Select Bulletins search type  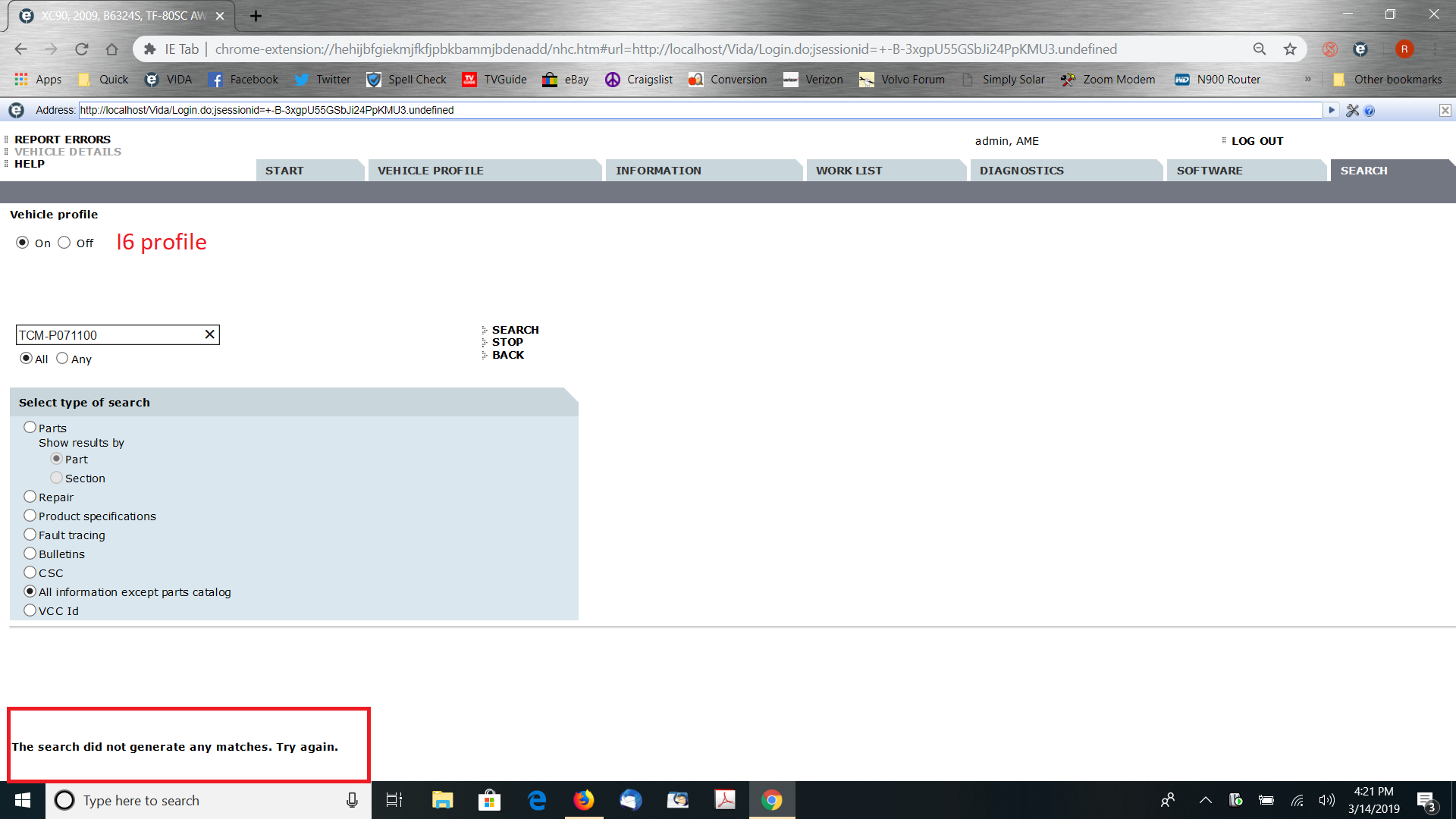click(30, 554)
